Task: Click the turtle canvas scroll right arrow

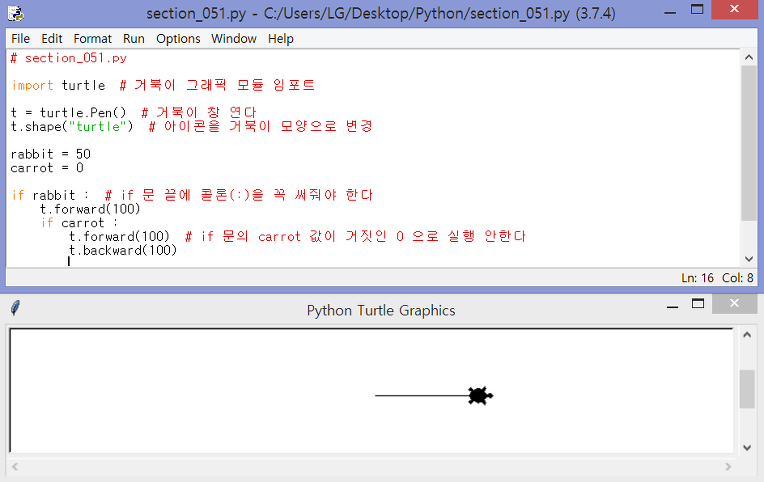Action: point(728,467)
